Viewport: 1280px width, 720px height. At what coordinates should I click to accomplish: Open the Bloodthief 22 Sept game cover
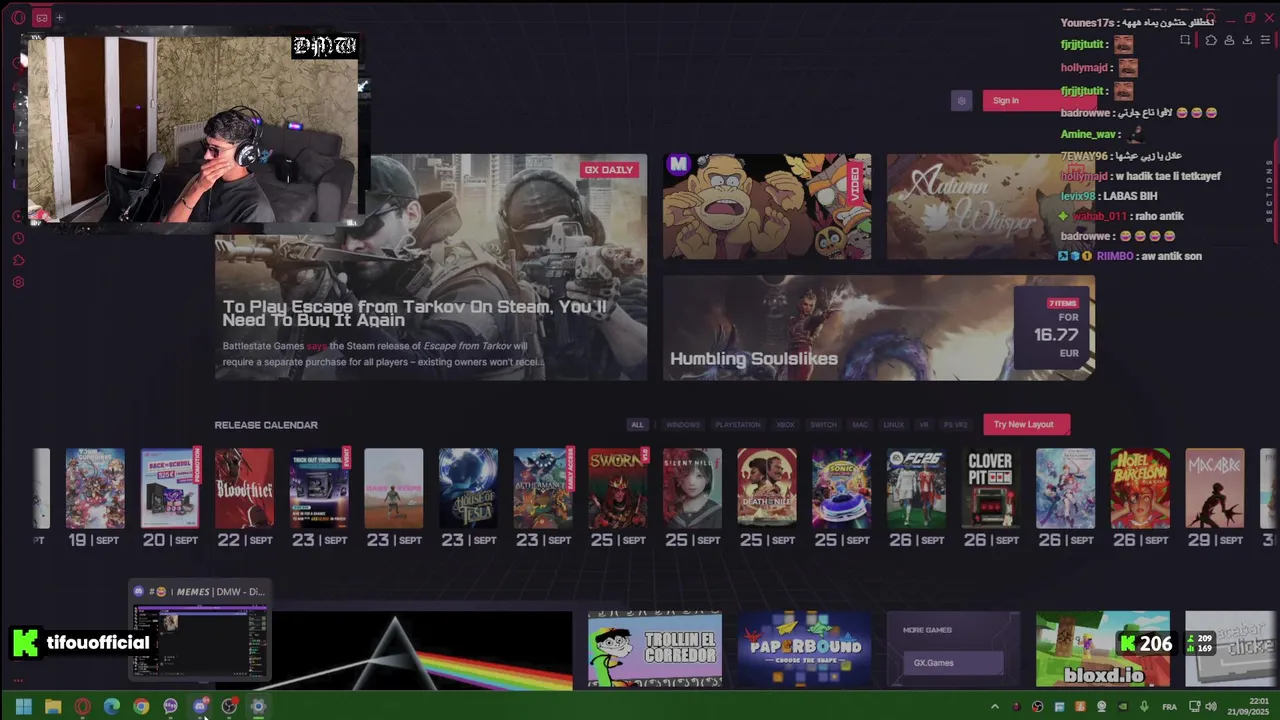pyautogui.click(x=244, y=488)
